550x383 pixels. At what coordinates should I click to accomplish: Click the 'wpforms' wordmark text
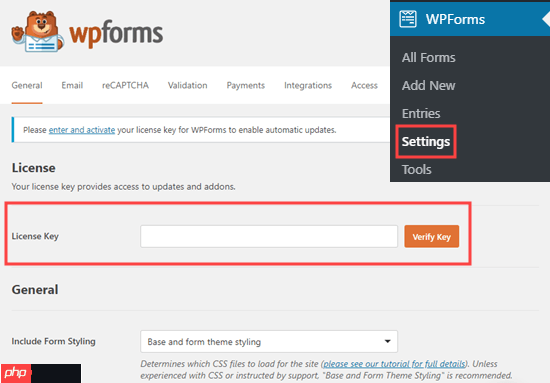(x=116, y=33)
